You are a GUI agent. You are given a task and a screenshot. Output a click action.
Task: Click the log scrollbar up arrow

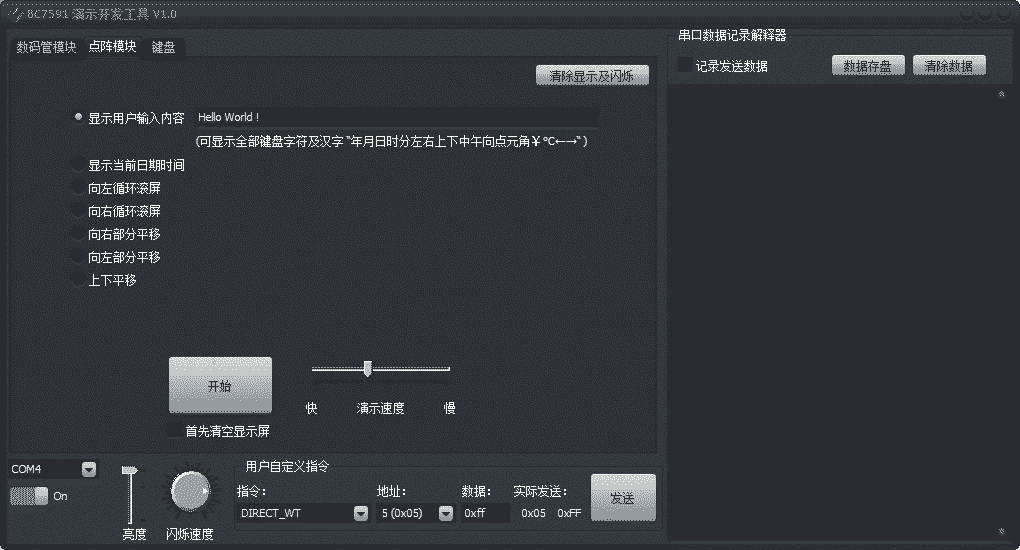(x=1002, y=94)
